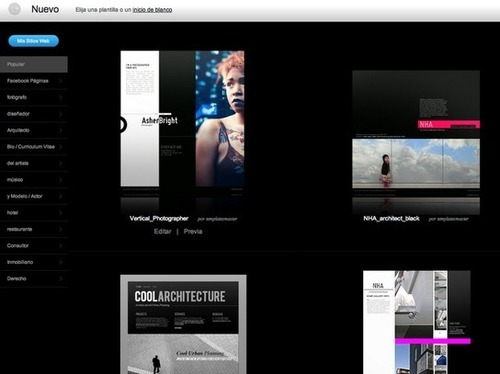Viewport: 500px width, 374px height.
Task: Select the NHA_architect_black template thumbnail
Action: (416, 143)
